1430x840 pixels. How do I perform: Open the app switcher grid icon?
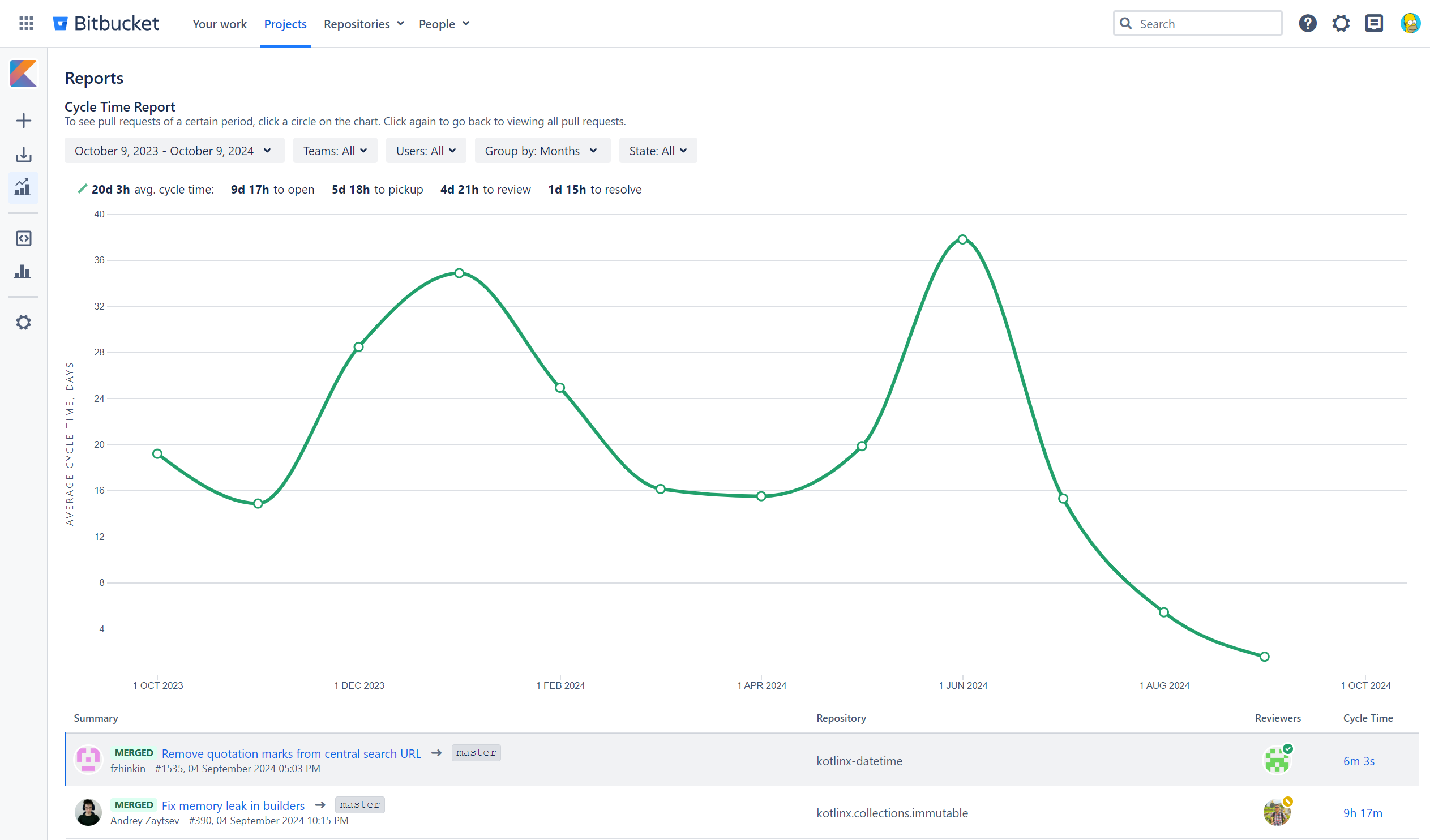tap(26, 23)
